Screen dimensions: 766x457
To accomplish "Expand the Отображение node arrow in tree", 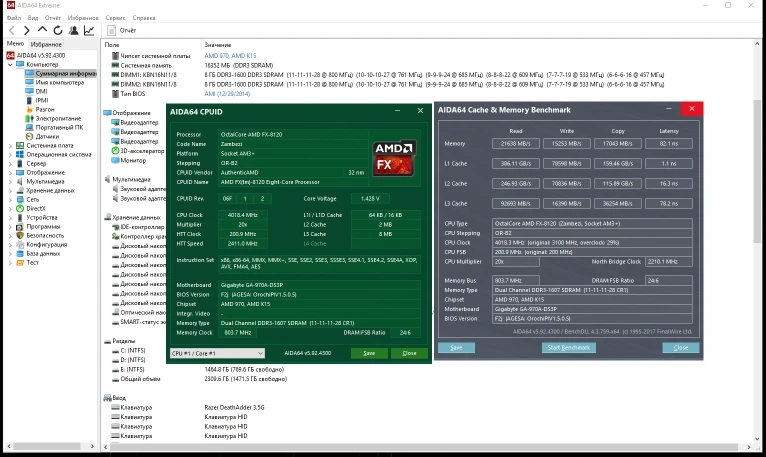I will [10, 173].
